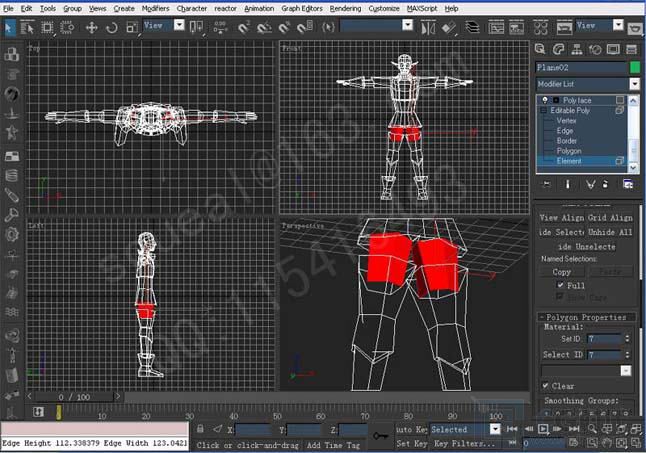Click the Mirror tool icon

[x=428, y=28]
